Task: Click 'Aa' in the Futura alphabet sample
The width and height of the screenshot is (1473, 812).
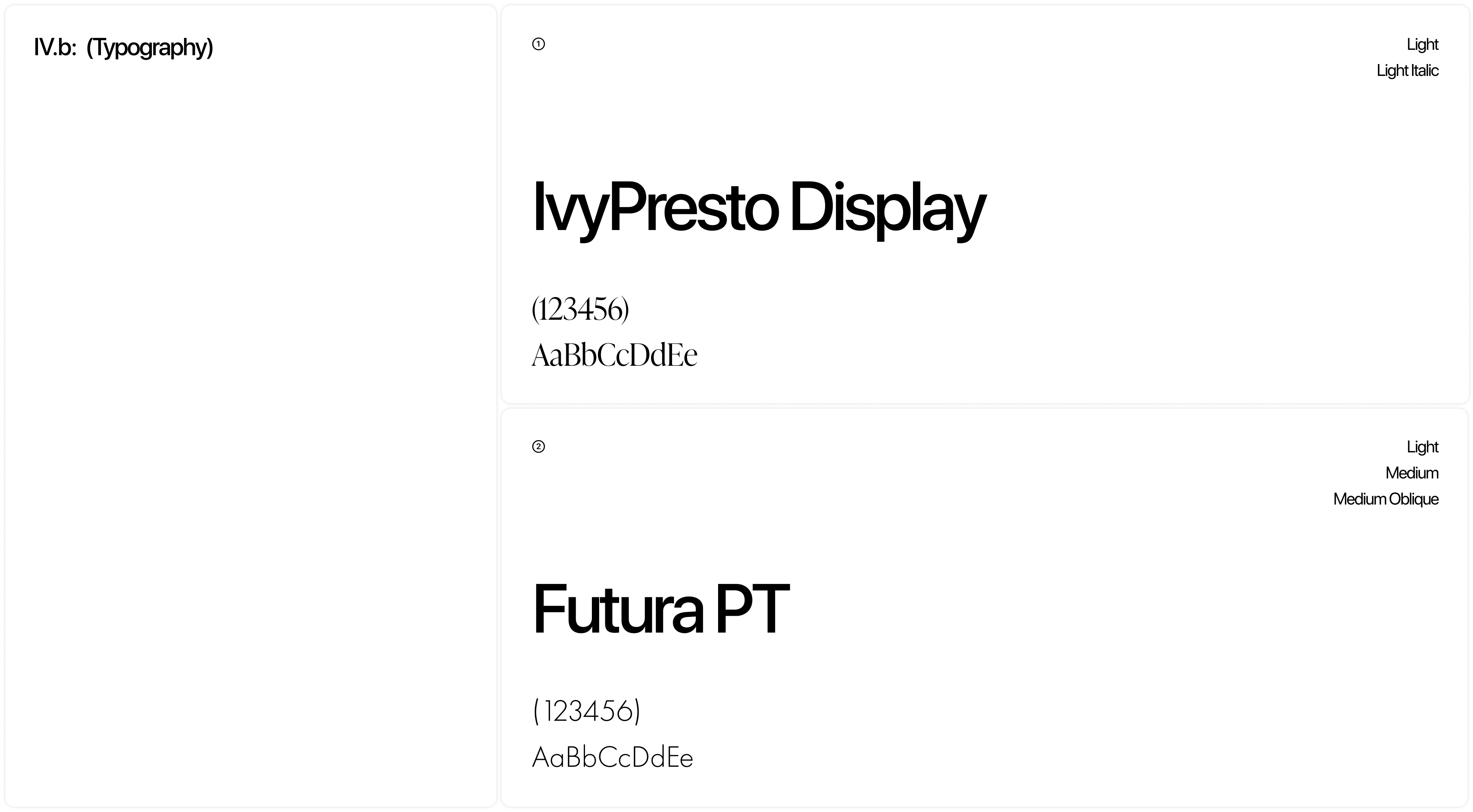Action: click(548, 758)
